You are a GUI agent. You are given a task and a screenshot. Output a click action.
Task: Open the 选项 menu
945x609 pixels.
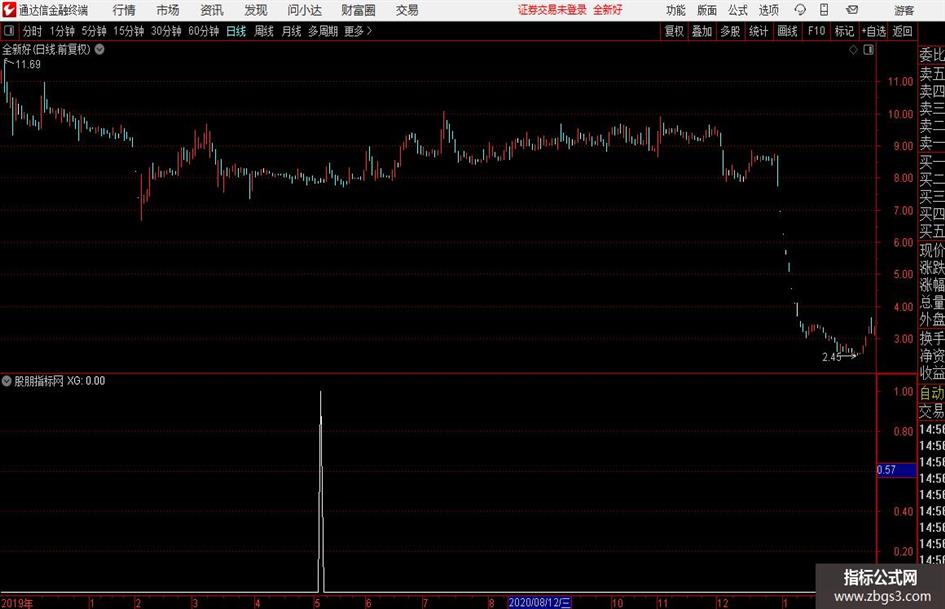(x=768, y=10)
